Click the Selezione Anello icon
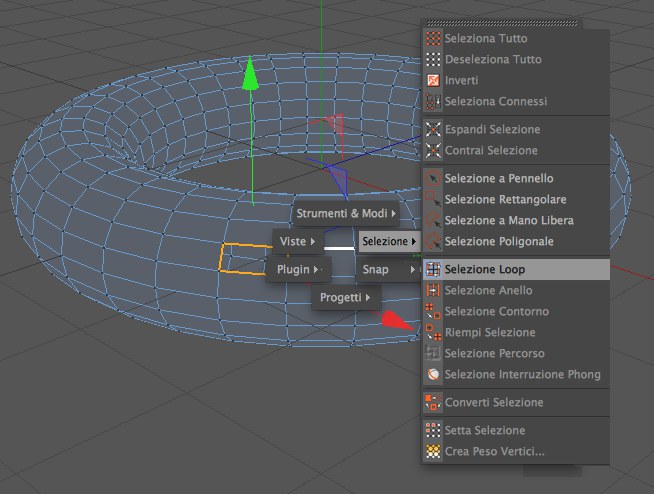Screen dimensions: 654x494 tap(433, 290)
